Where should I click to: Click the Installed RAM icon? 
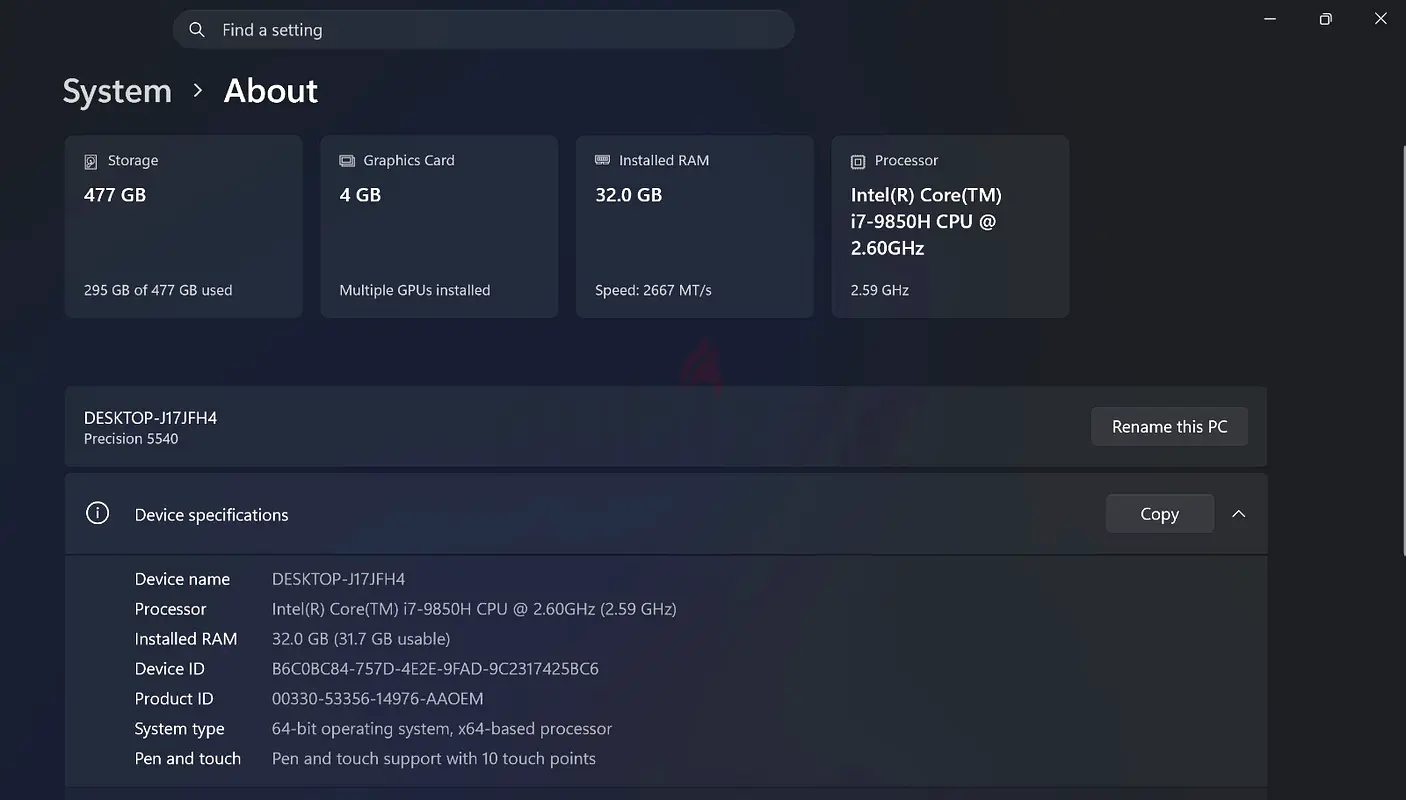(x=602, y=160)
